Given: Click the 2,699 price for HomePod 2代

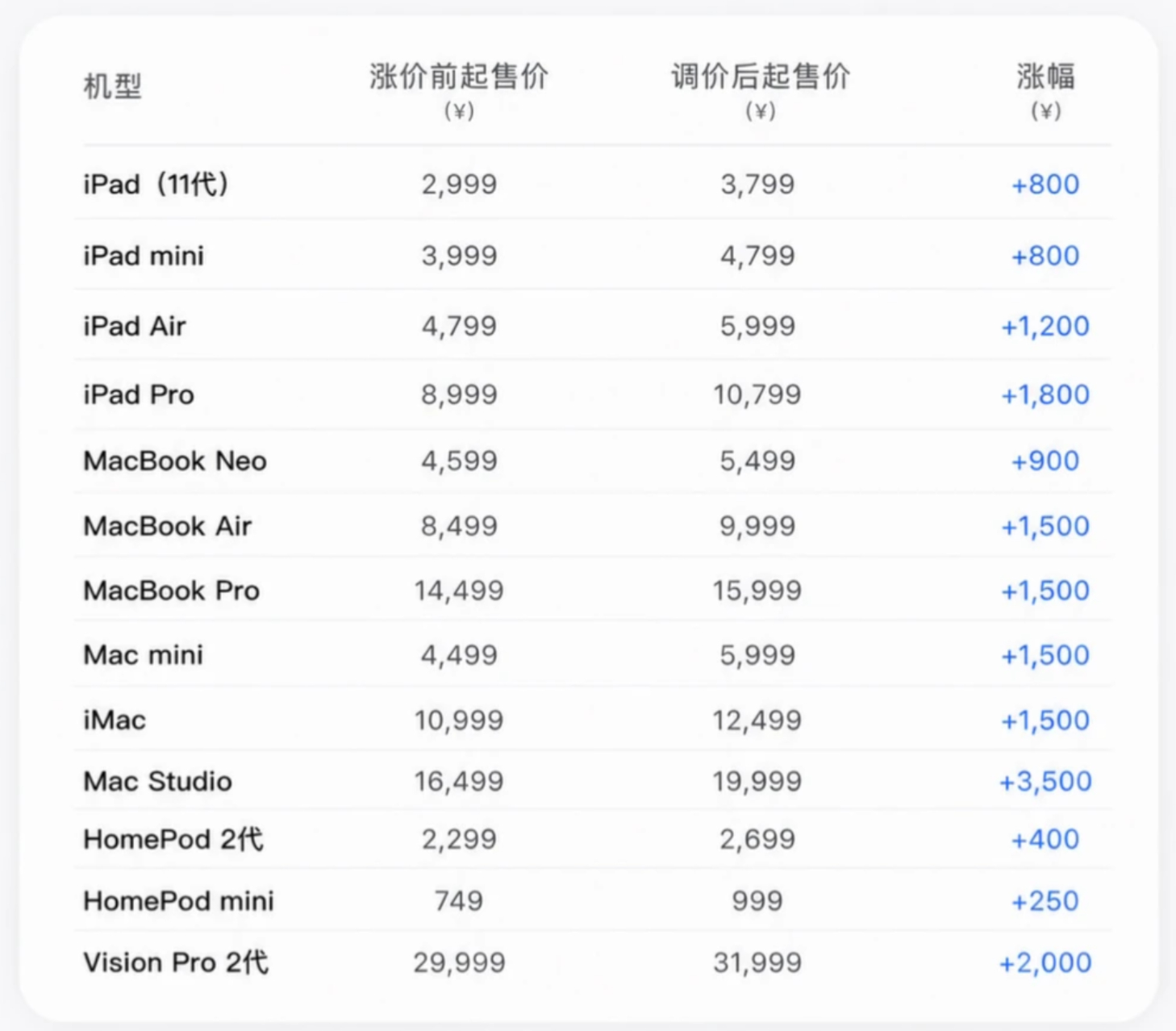Looking at the screenshot, I should click(757, 839).
